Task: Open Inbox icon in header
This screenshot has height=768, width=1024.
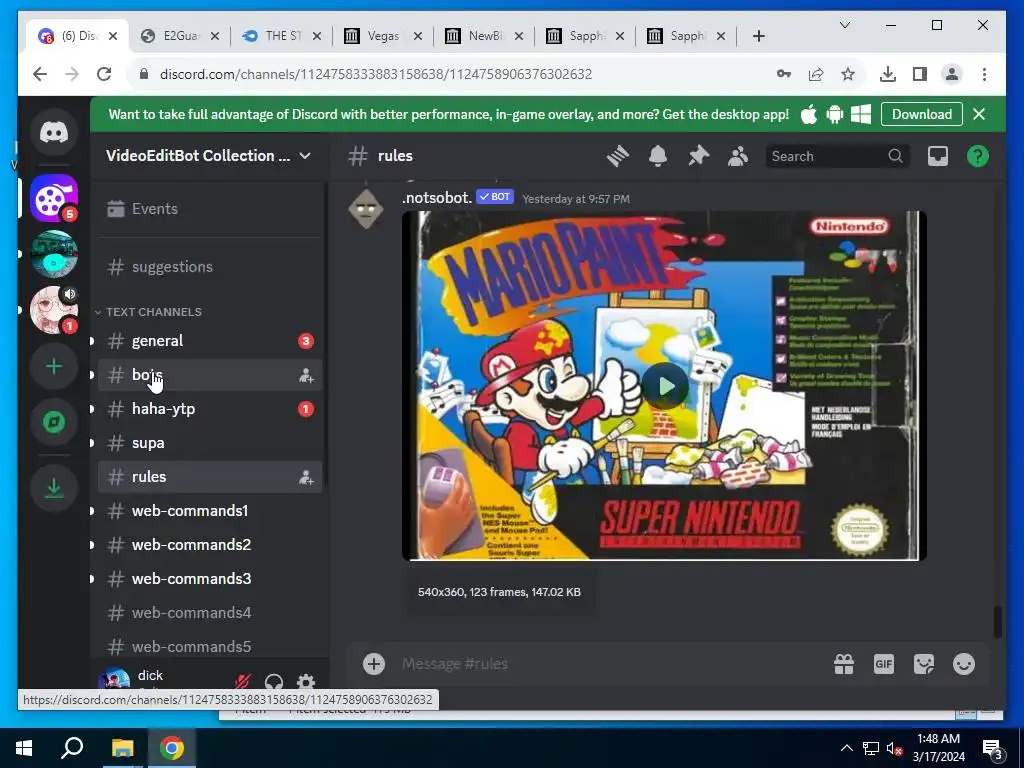Action: pos(938,156)
